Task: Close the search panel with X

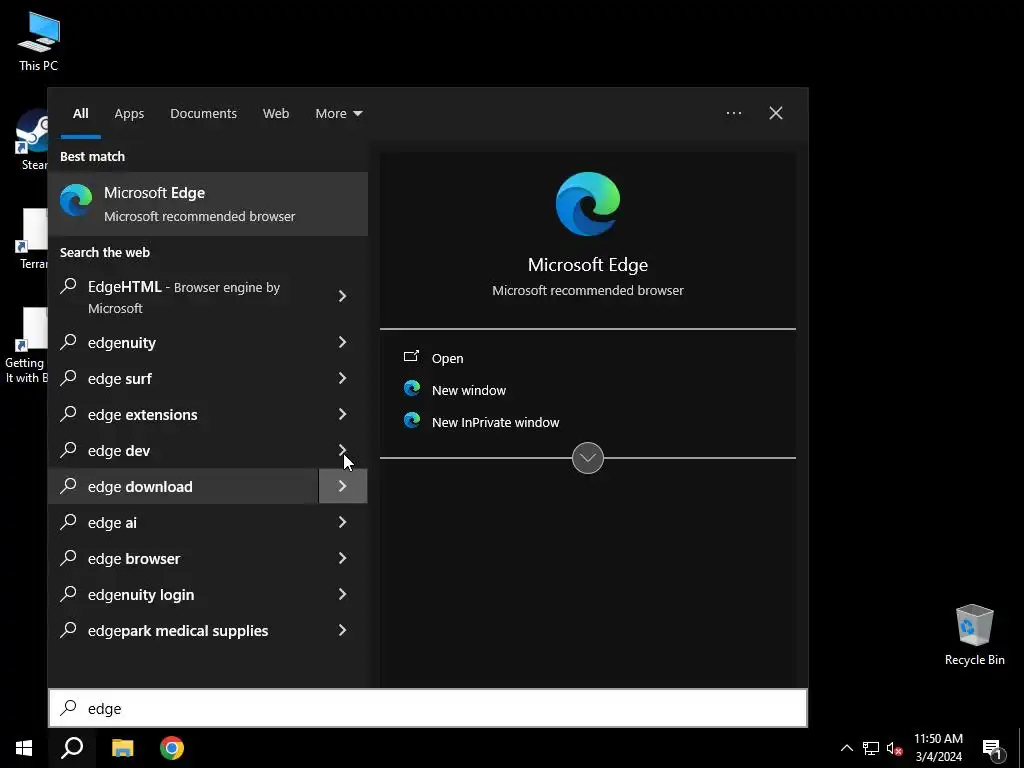Action: tap(775, 113)
